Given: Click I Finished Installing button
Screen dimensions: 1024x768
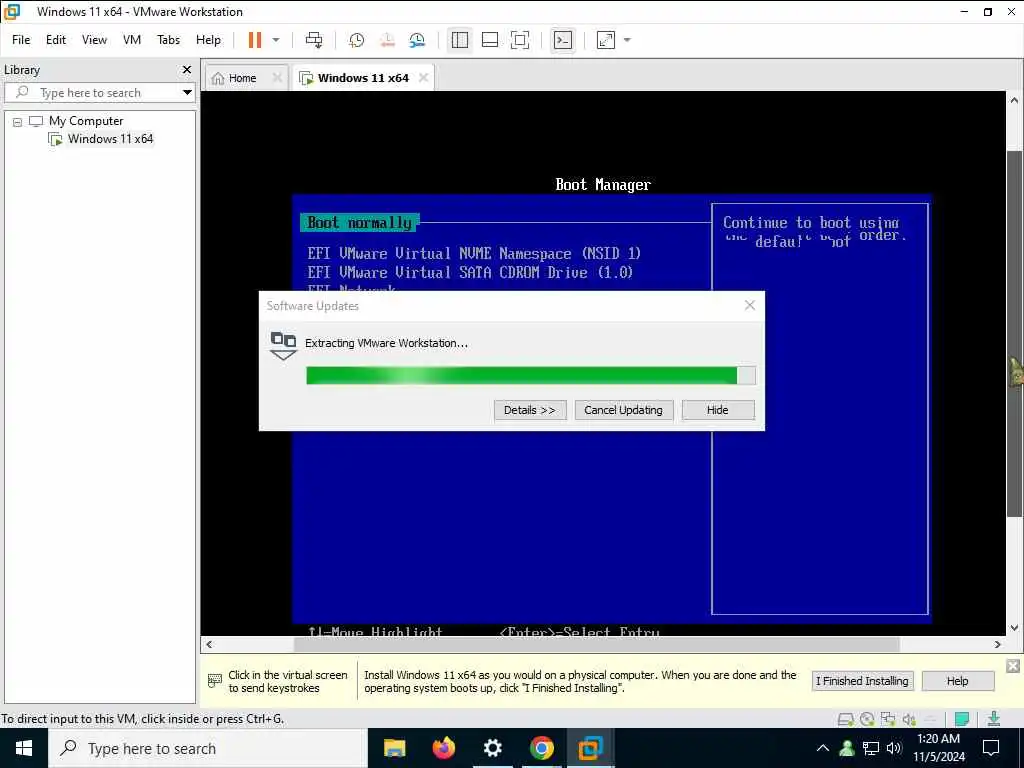Looking at the screenshot, I should point(862,681).
